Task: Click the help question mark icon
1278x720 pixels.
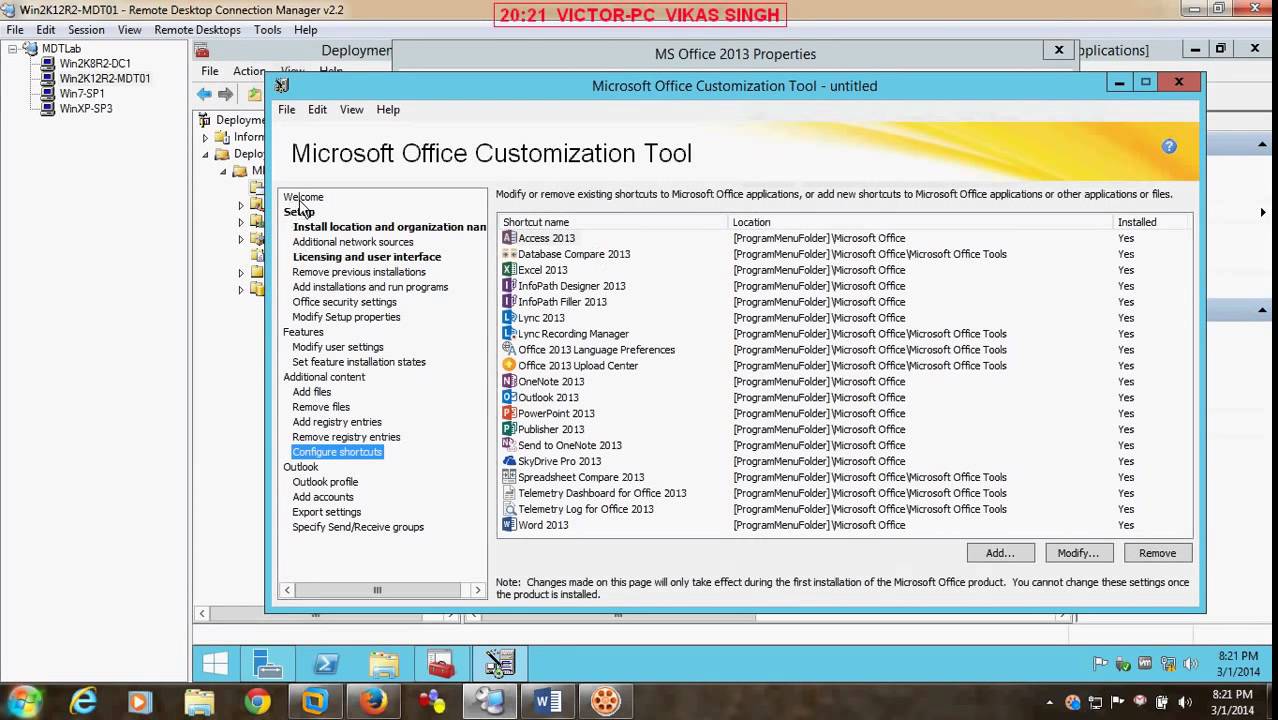Action: [1169, 146]
